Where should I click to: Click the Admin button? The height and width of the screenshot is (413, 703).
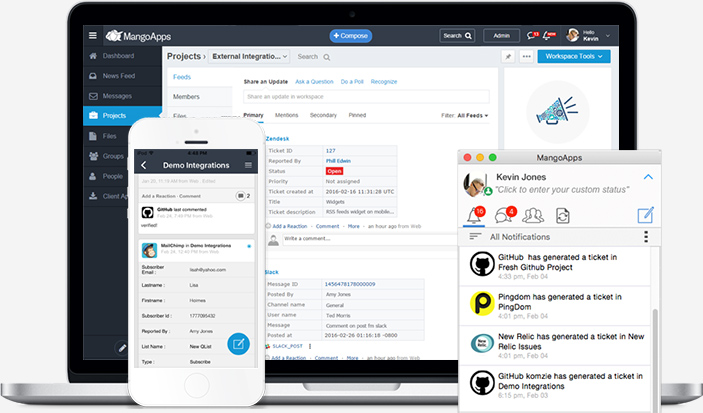tap(501, 36)
